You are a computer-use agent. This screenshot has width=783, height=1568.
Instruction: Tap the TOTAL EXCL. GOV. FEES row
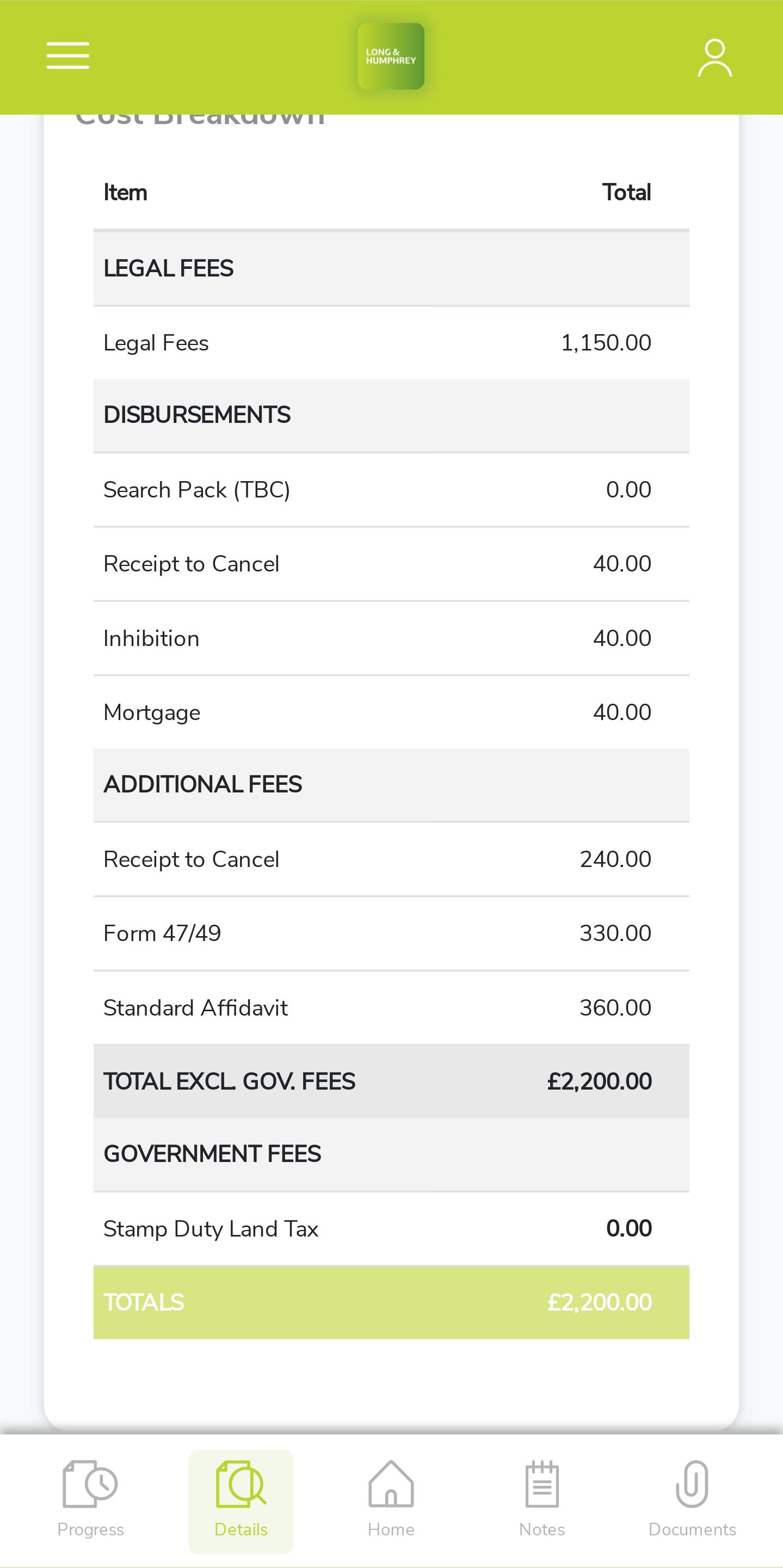point(391,1081)
